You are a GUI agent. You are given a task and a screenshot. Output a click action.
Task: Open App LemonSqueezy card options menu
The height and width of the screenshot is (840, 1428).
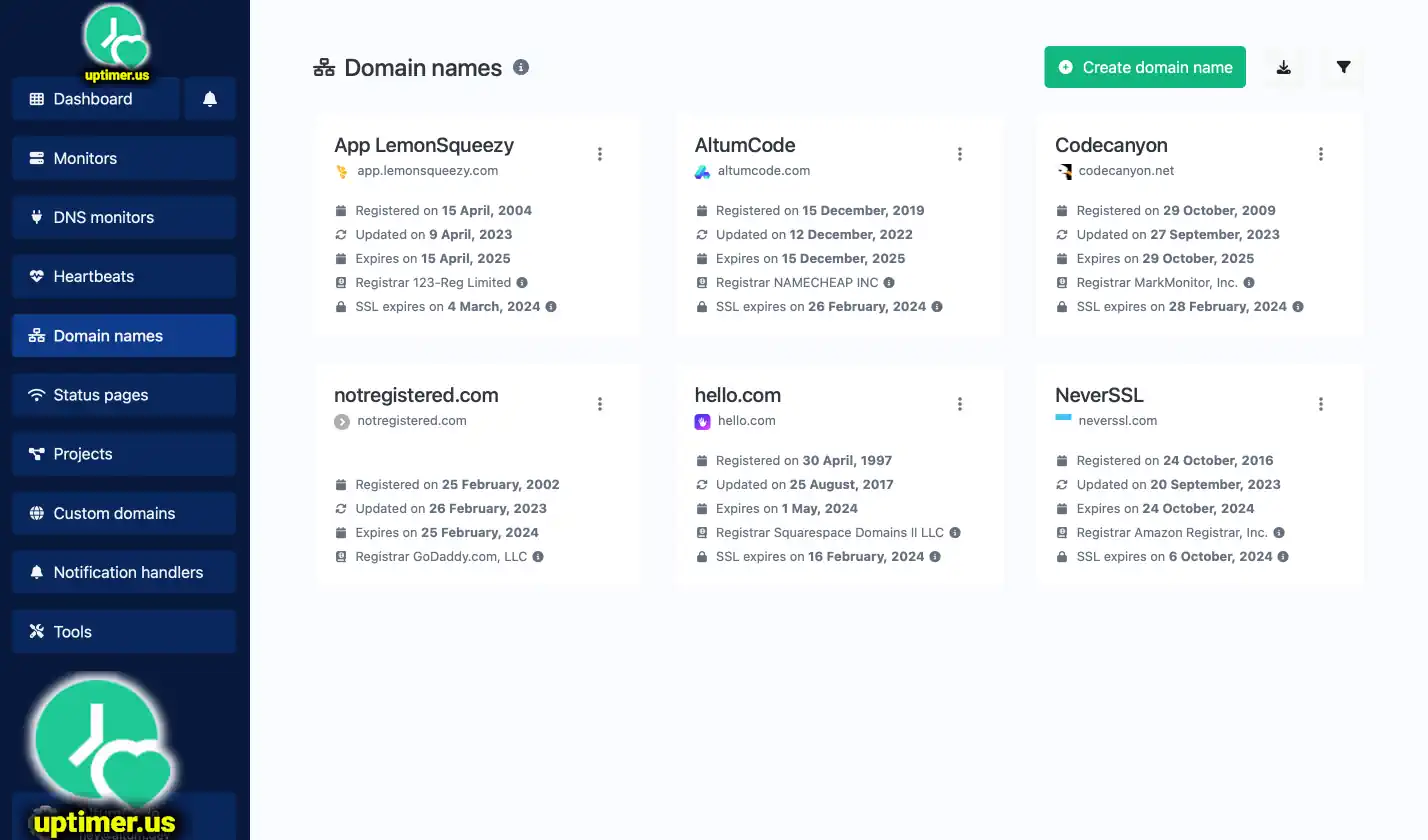click(600, 154)
